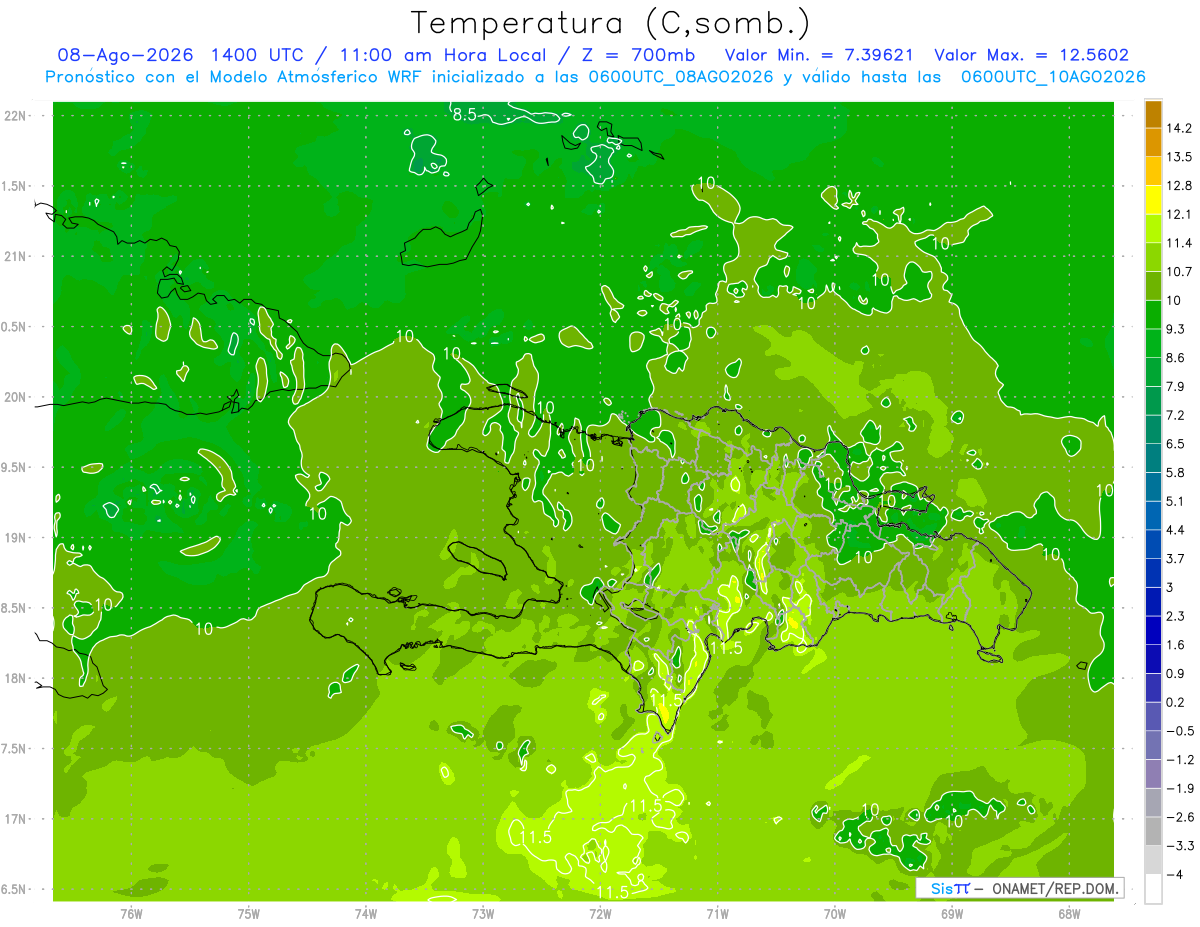
Task: Click the SisPi ONAMET/REP.DOM. logo box
Action: (1019, 888)
